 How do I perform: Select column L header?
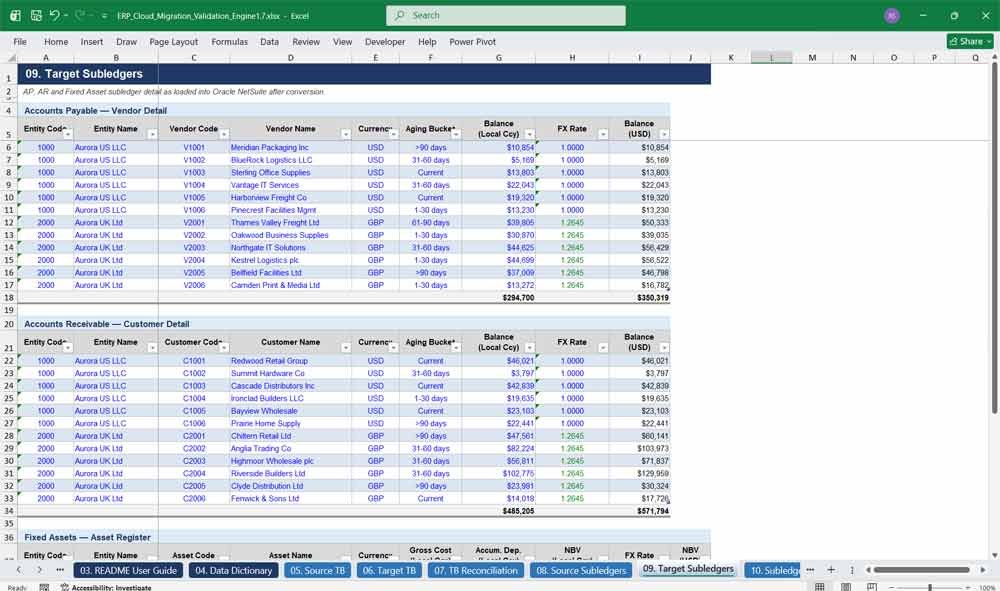coord(772,57)
